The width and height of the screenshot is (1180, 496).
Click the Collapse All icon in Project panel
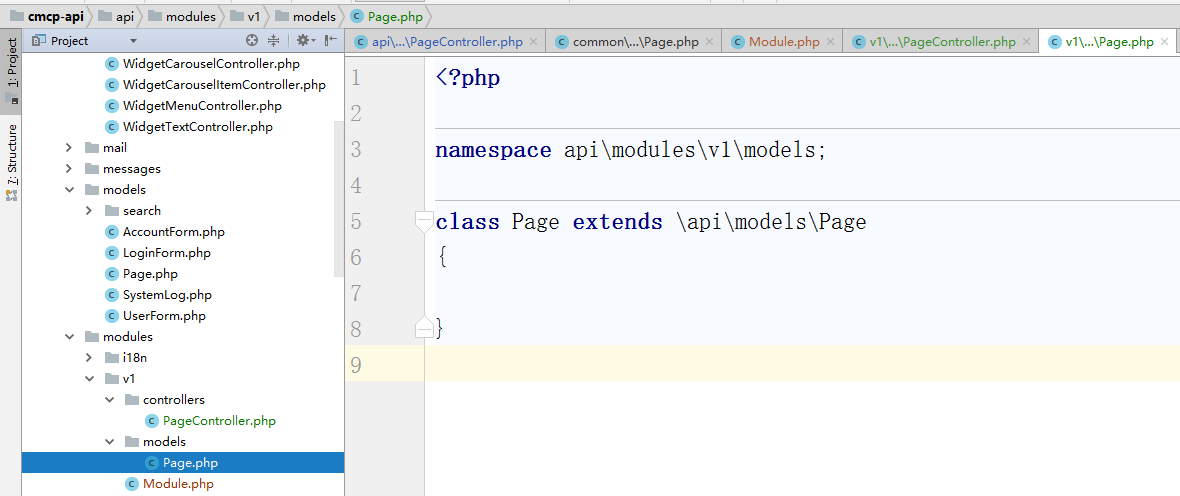pyautogui.click(x=273, y=41)
